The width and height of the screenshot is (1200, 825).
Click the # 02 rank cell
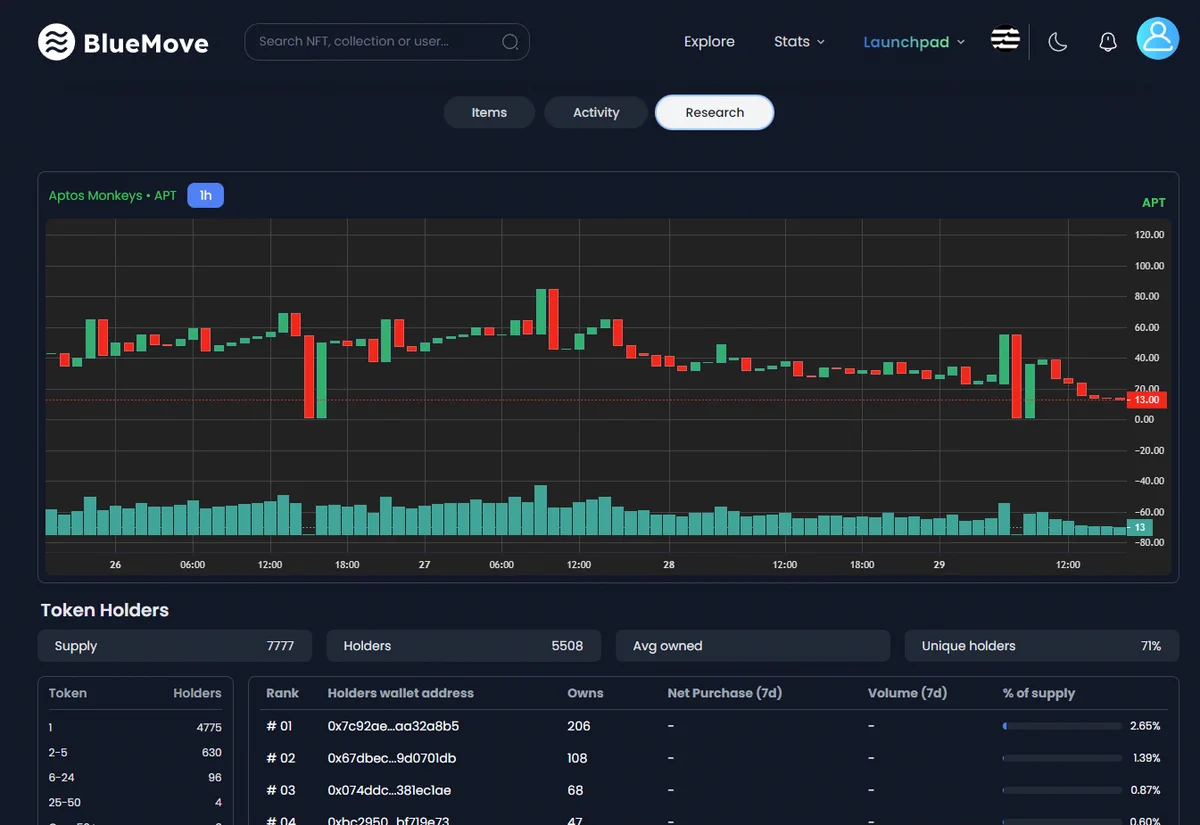pyautogui.click(x=281, y=758)
